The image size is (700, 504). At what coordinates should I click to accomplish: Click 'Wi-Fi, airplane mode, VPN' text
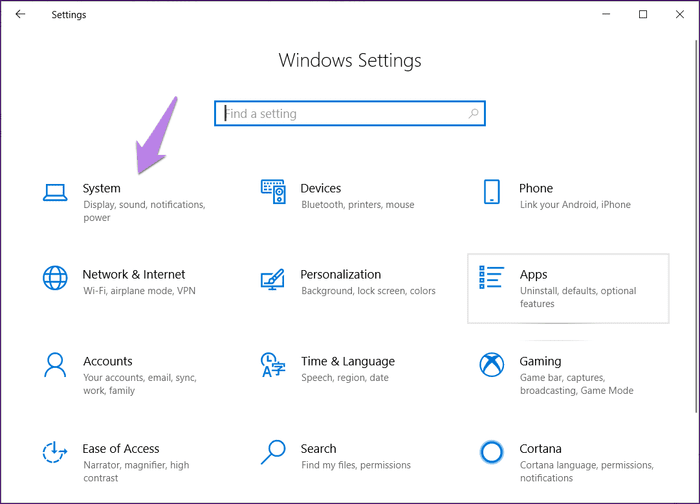point(139,291)
